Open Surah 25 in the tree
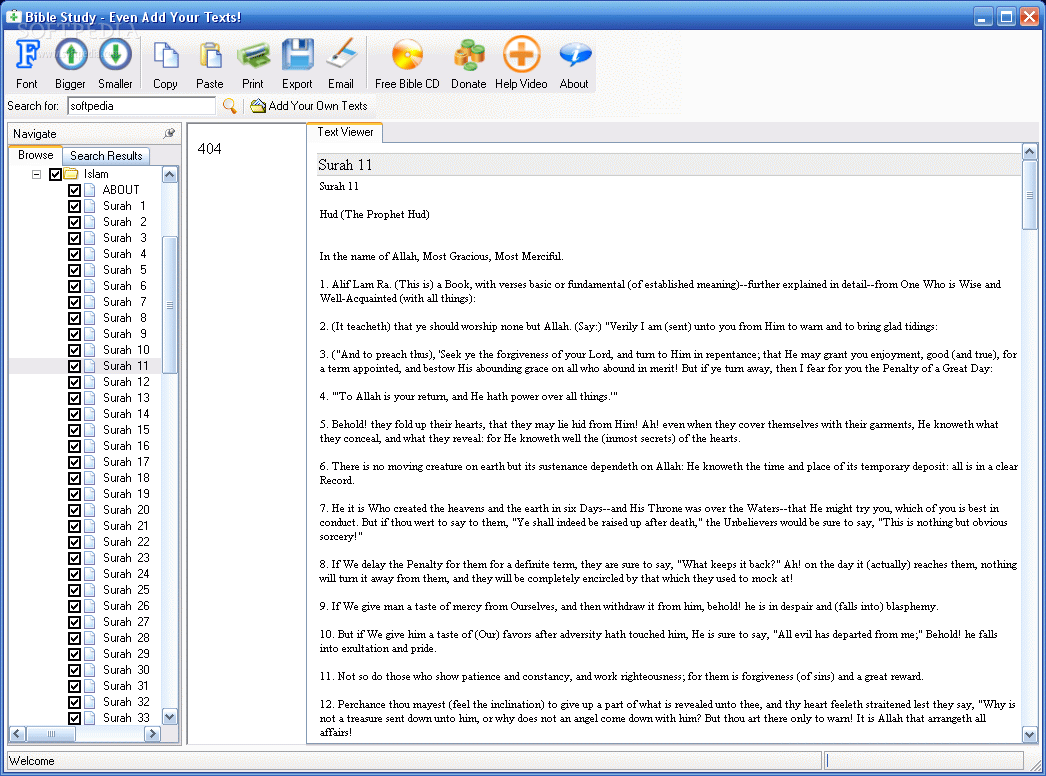 (x=126, y=591)
